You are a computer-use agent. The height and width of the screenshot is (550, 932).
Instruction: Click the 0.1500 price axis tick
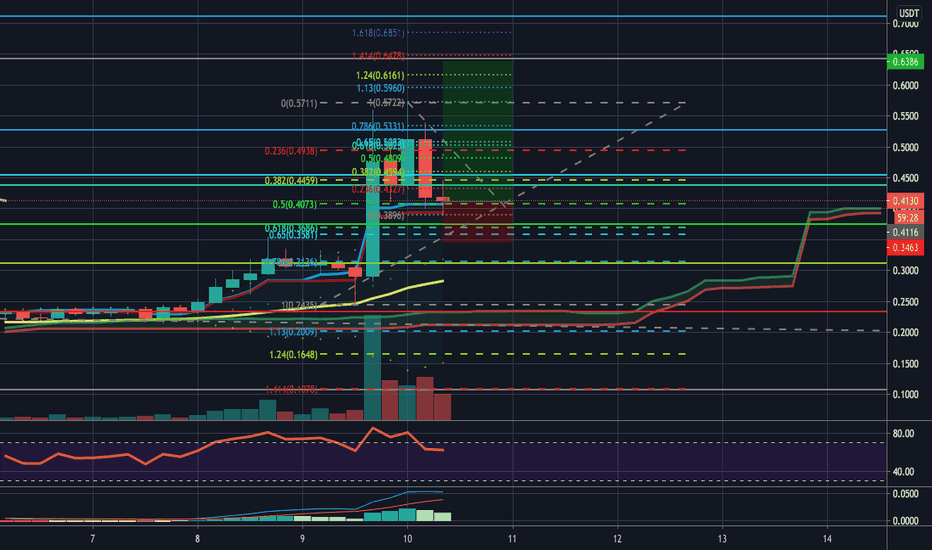click(x=905, y=364)
